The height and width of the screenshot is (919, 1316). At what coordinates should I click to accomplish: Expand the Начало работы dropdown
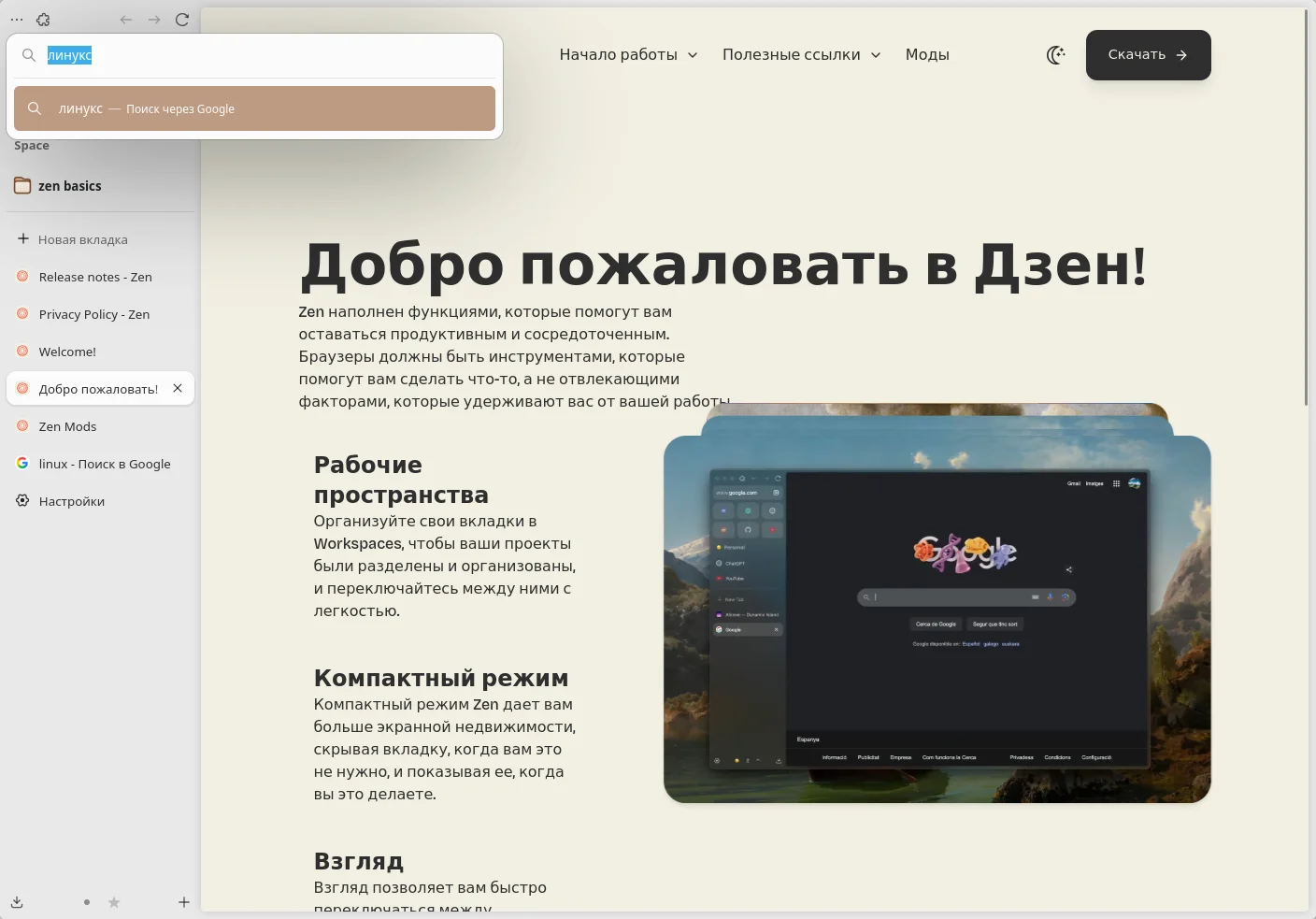tap(628, 55)
